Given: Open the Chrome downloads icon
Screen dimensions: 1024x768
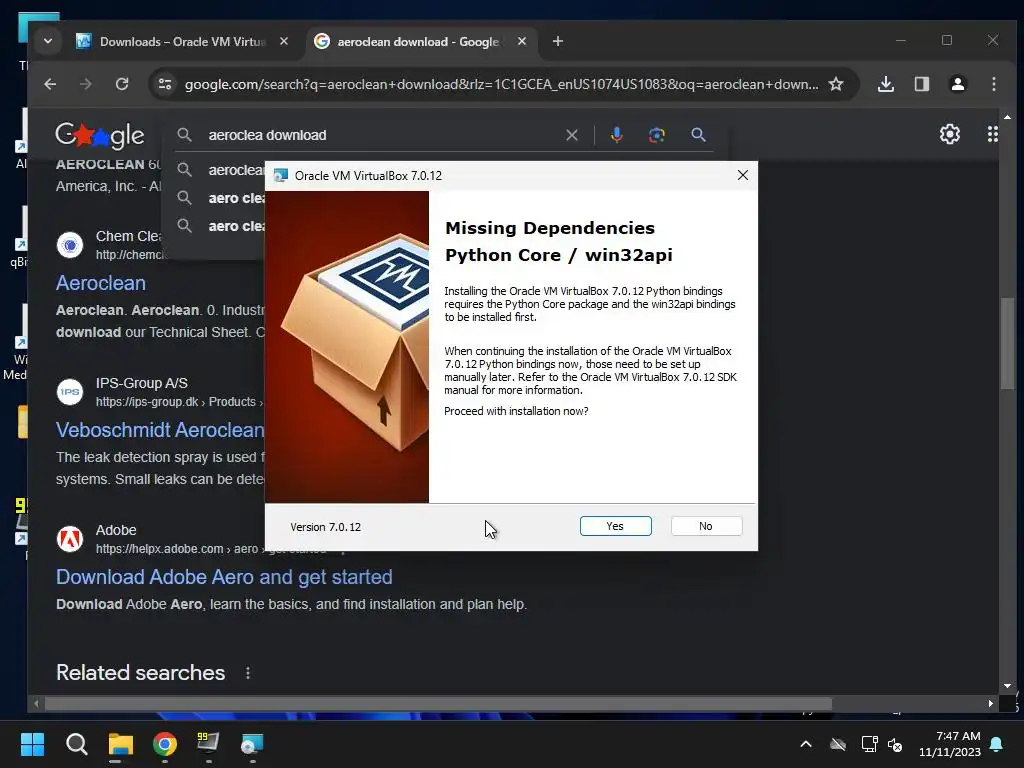Looking at the screenshot, I should click(886, 84).
